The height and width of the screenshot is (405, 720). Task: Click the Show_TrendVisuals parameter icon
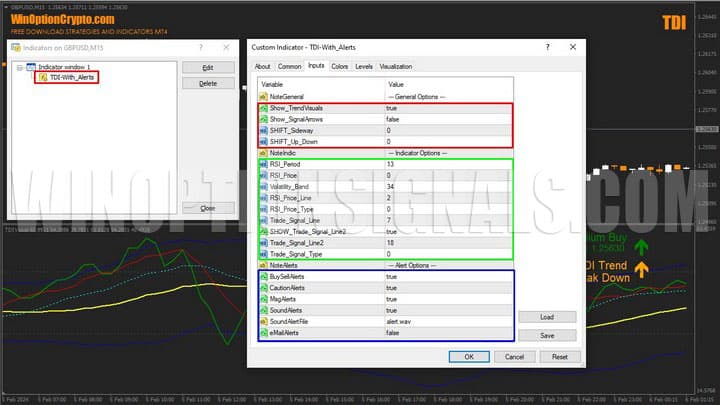[263, 107]
